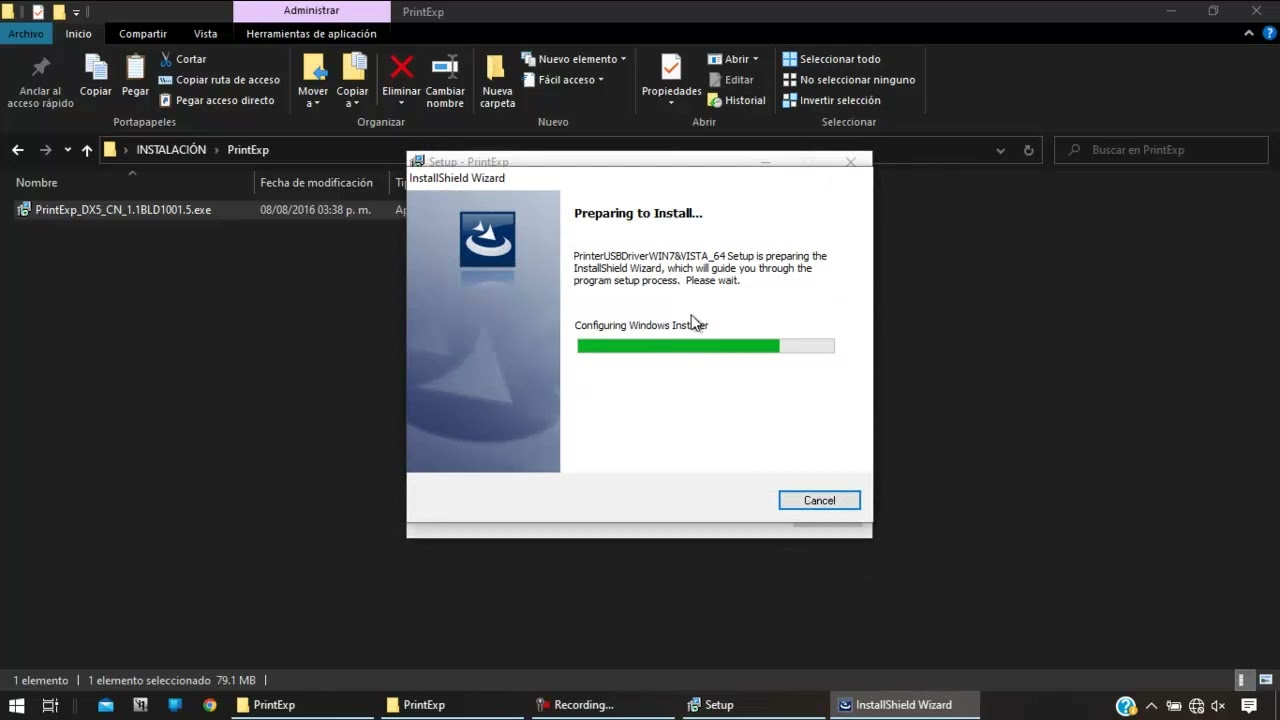Click the help question mark tray icon

(x=1125, y=705)
